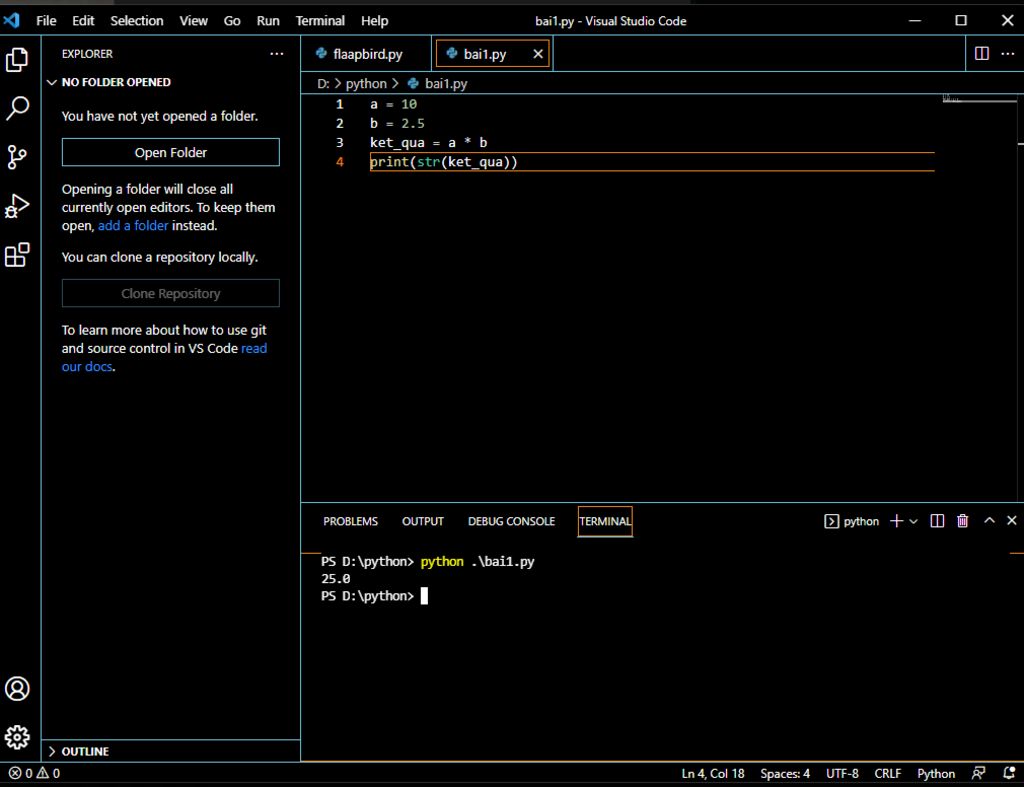Click code line 'ket_qua = a * b'

[x=428, y=142]
